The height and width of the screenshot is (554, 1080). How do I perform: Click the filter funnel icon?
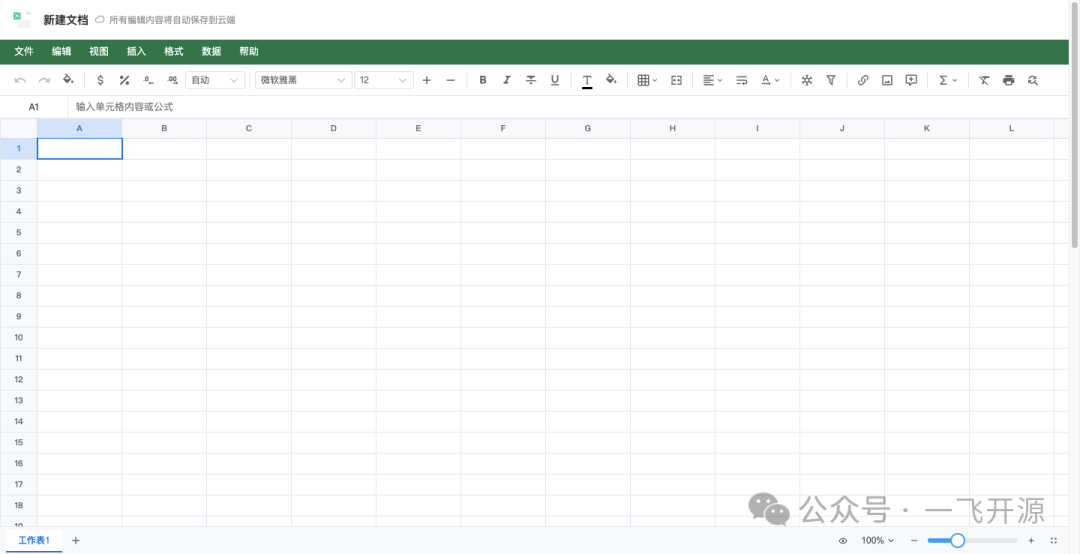coord(831,80)
